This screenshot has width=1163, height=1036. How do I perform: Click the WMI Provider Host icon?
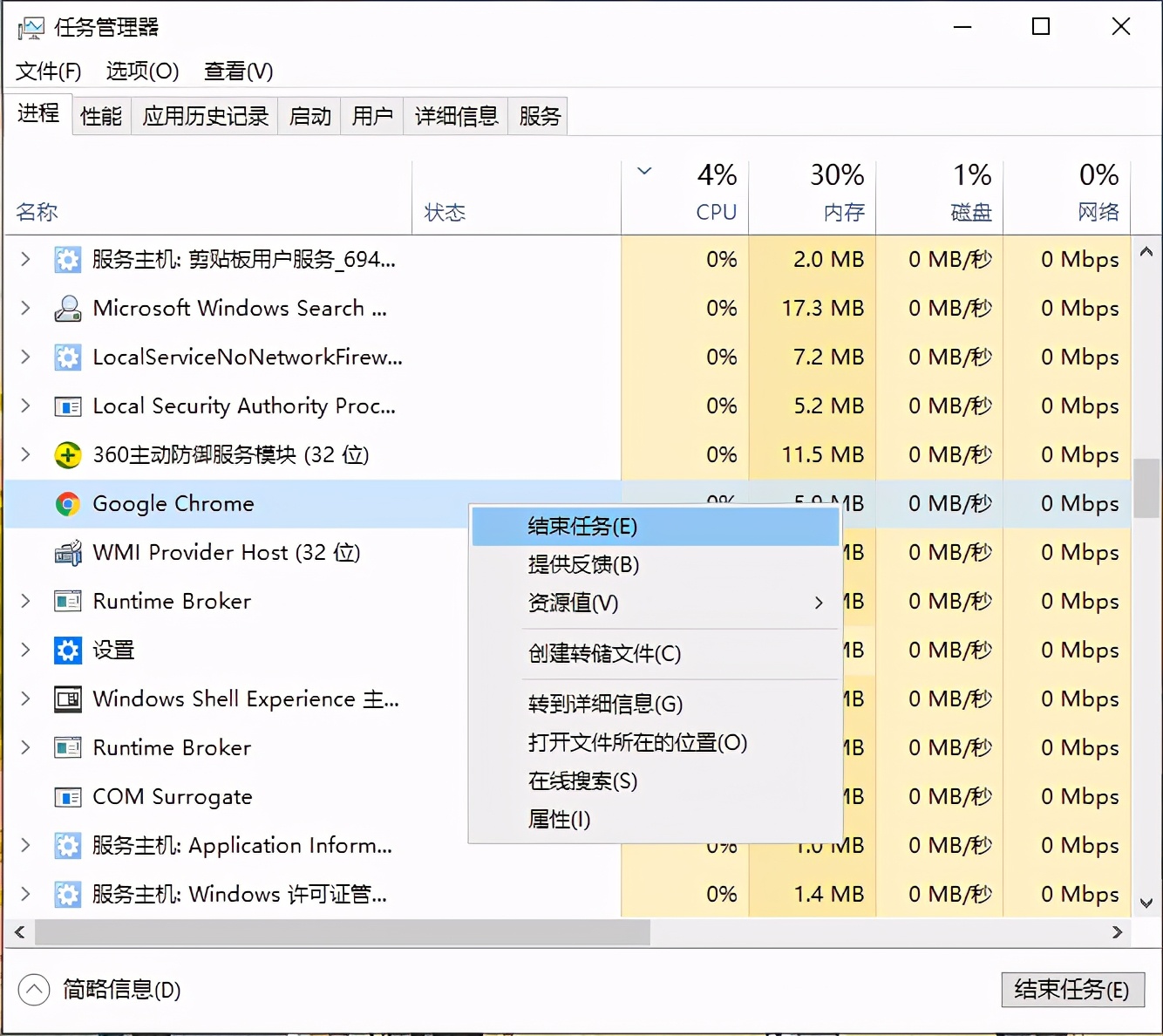(x=68, y=552)
